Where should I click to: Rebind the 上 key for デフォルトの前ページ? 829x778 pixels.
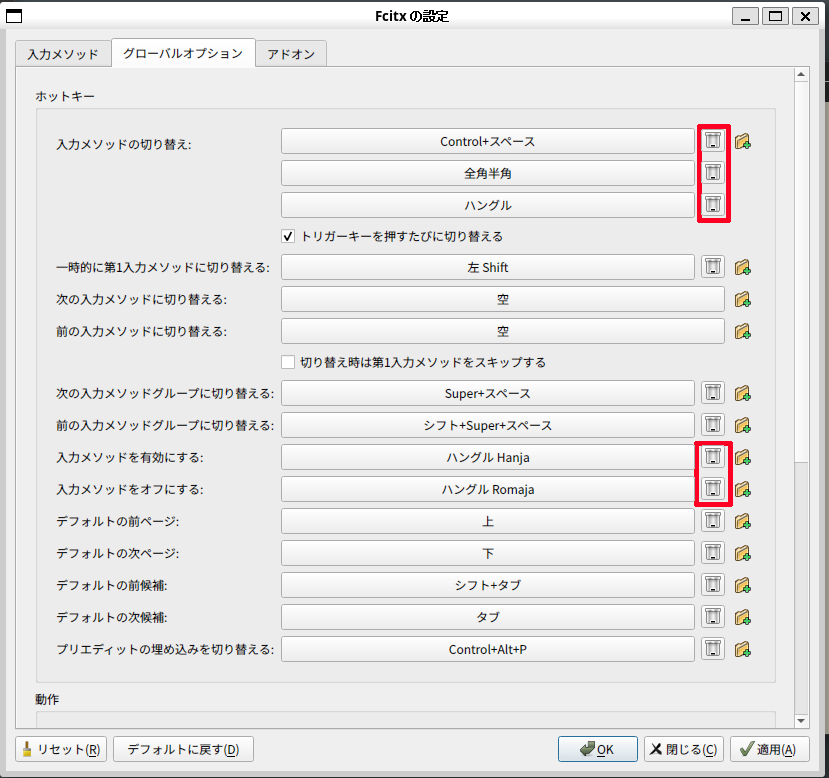tap(487, 521)
